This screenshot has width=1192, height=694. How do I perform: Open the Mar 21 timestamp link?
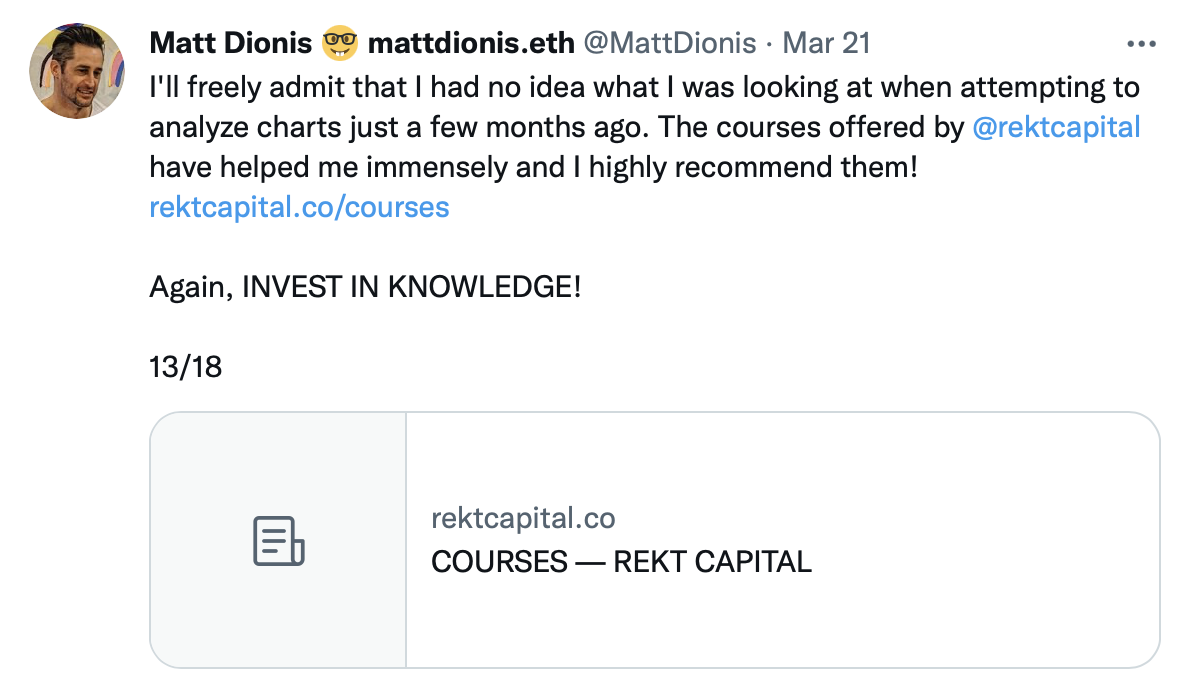point(826,44)
